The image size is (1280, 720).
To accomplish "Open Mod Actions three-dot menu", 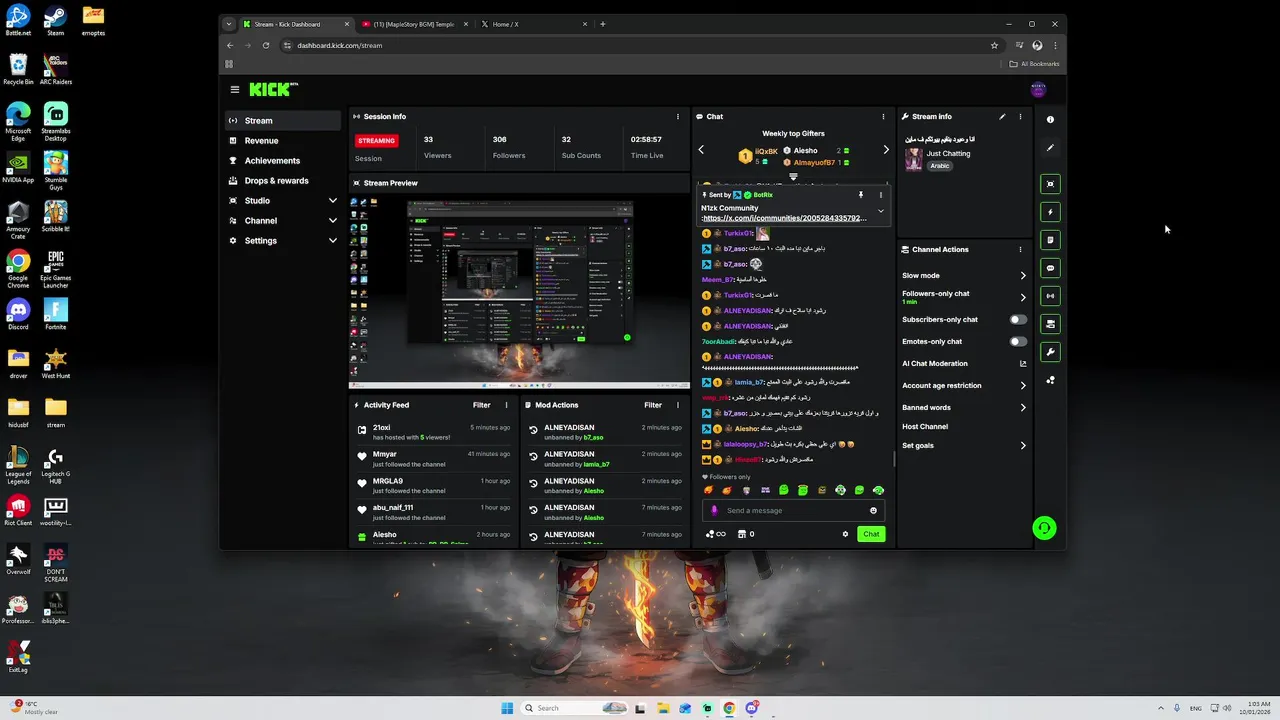I will [x=678, y=405].
